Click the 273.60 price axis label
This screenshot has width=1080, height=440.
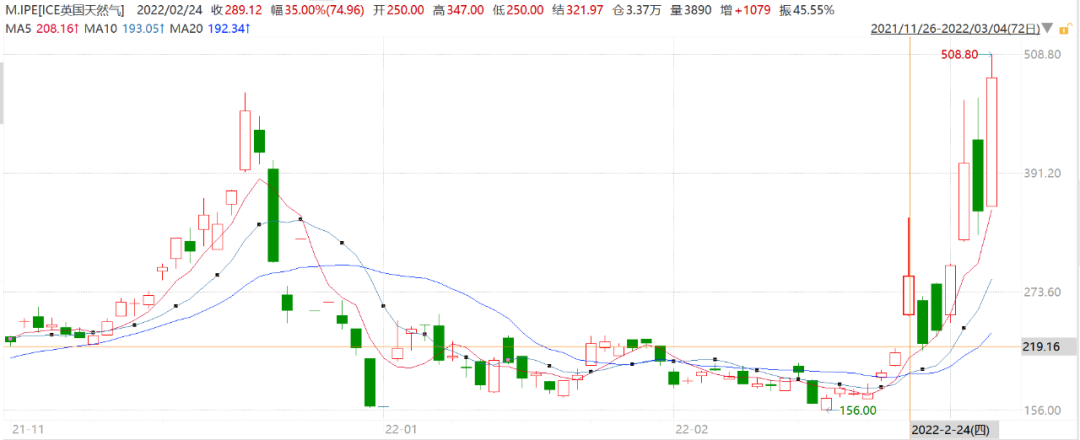(x=1043, y=292)
